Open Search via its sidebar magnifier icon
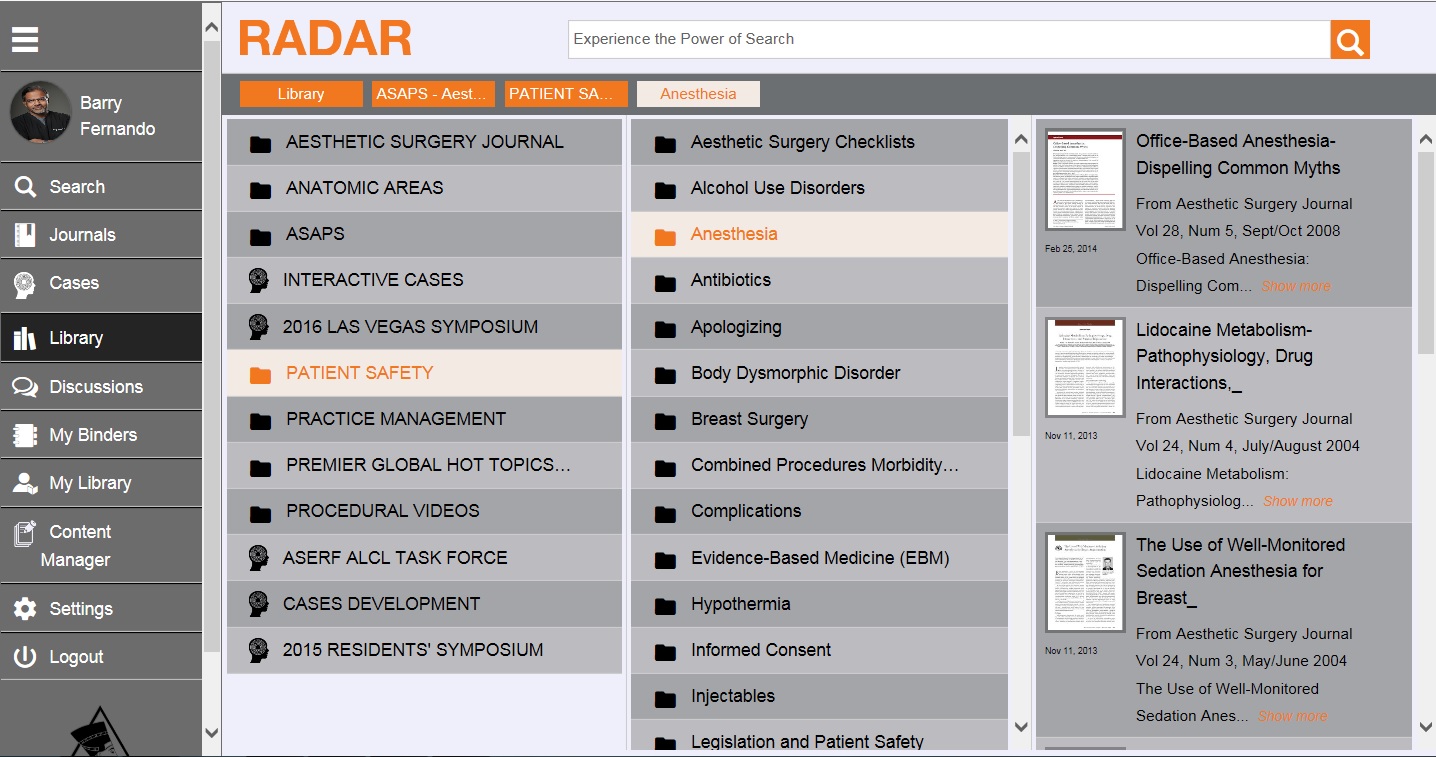Viewport: 1436px width, 757px height. [25, 187]
